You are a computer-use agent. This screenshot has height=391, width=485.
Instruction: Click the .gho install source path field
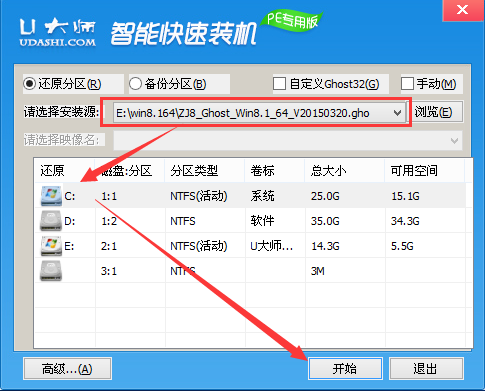259,113
